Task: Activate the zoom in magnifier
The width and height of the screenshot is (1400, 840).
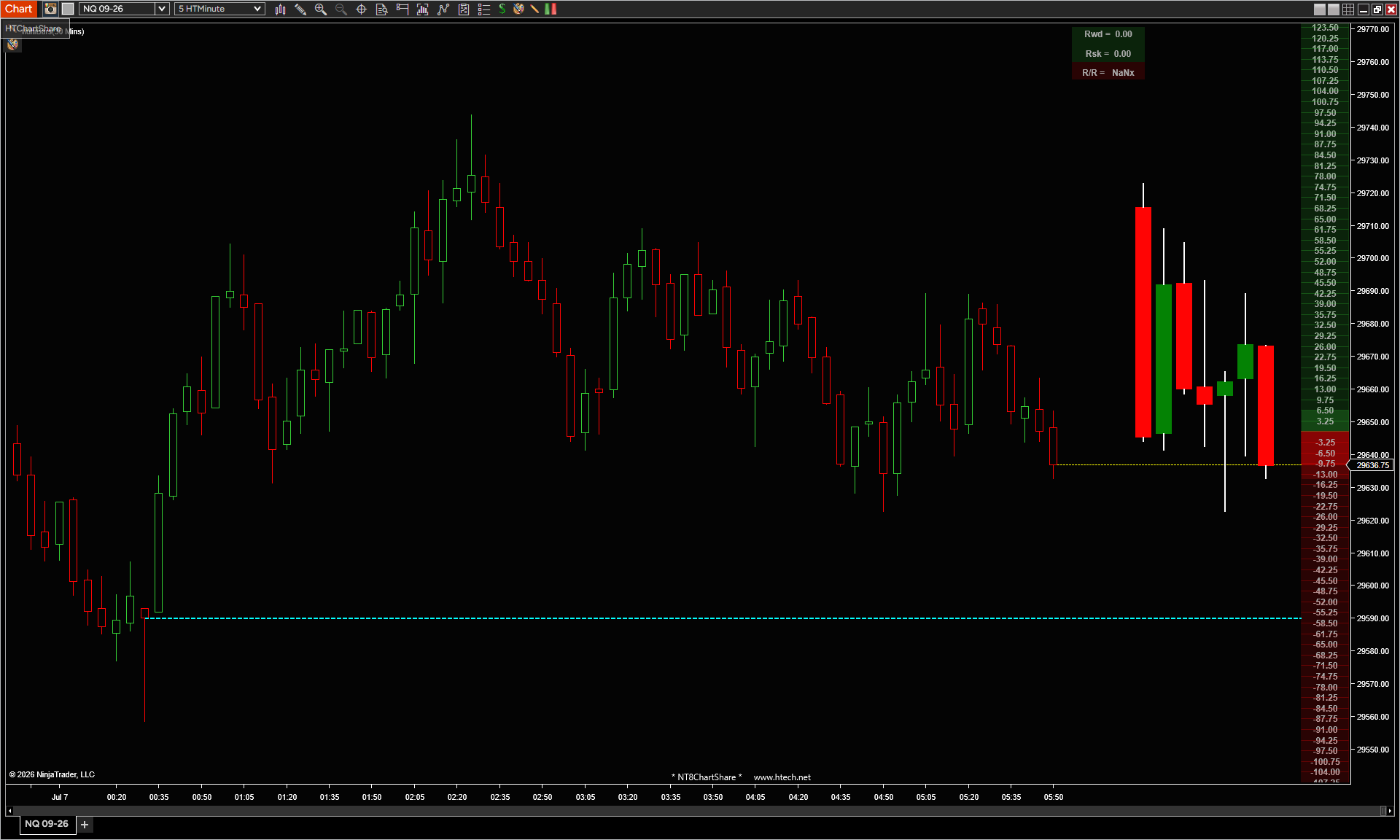Action: pos(320,9)
